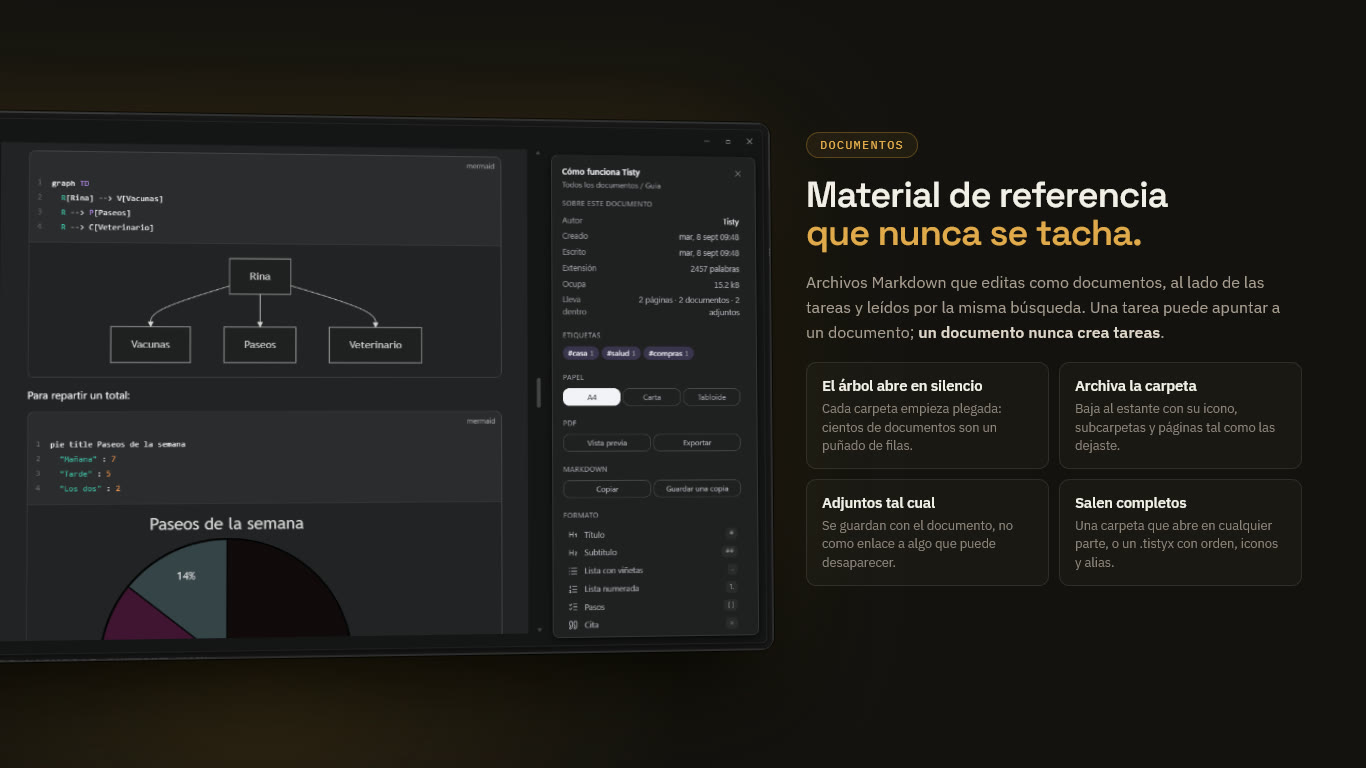Click the #salud tag chip
The width and height of the screenshot is (1366, 768).
(x=621, y=353)
